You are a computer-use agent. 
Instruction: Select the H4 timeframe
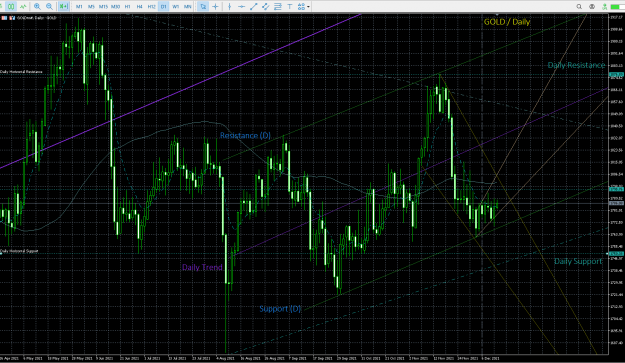[x=140, y=6]
